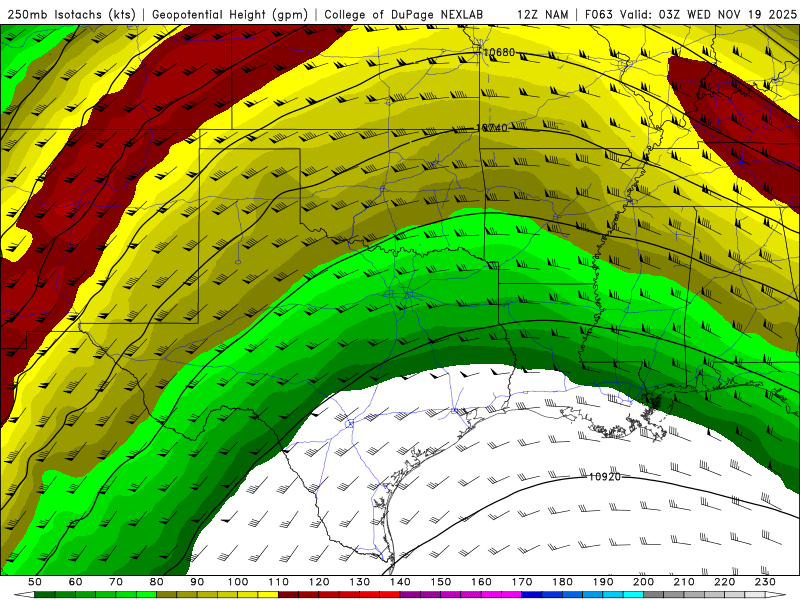
Task: Click the 10740 height contour label
Action: point(492,128)
